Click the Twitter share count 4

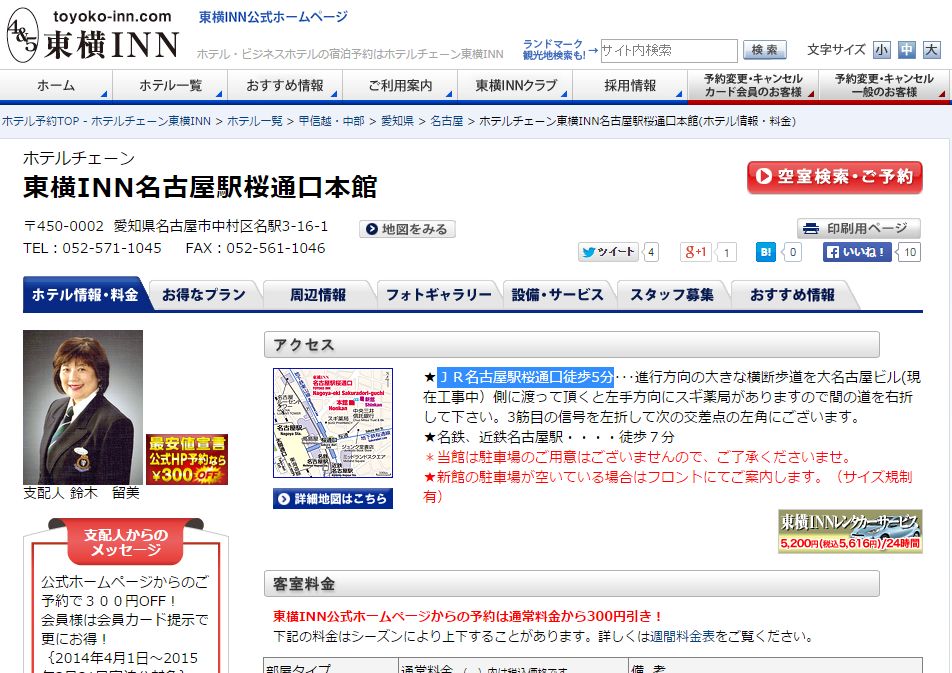tap(651, 252)
